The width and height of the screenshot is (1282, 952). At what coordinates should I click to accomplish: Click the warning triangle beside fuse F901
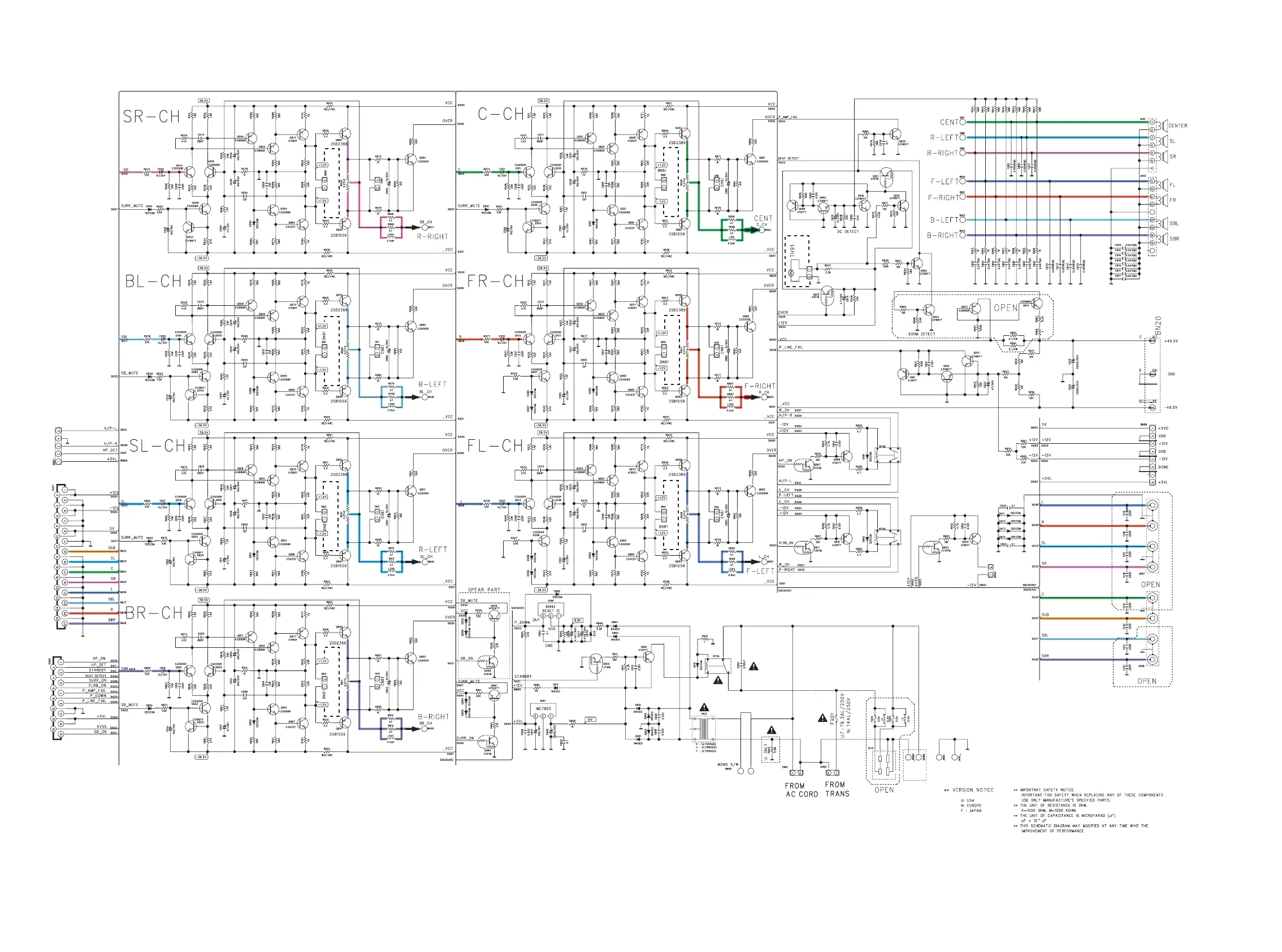point(822,718)
